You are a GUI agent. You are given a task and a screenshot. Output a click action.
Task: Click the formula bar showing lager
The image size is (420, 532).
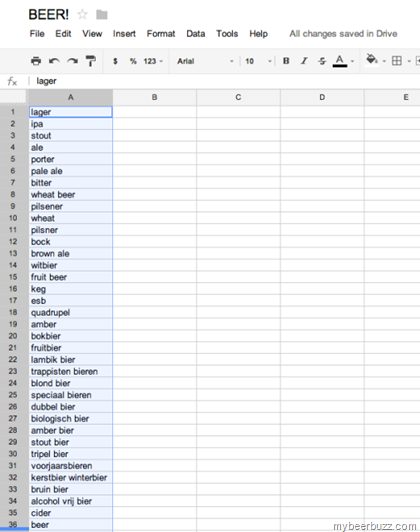coord(224,81)
